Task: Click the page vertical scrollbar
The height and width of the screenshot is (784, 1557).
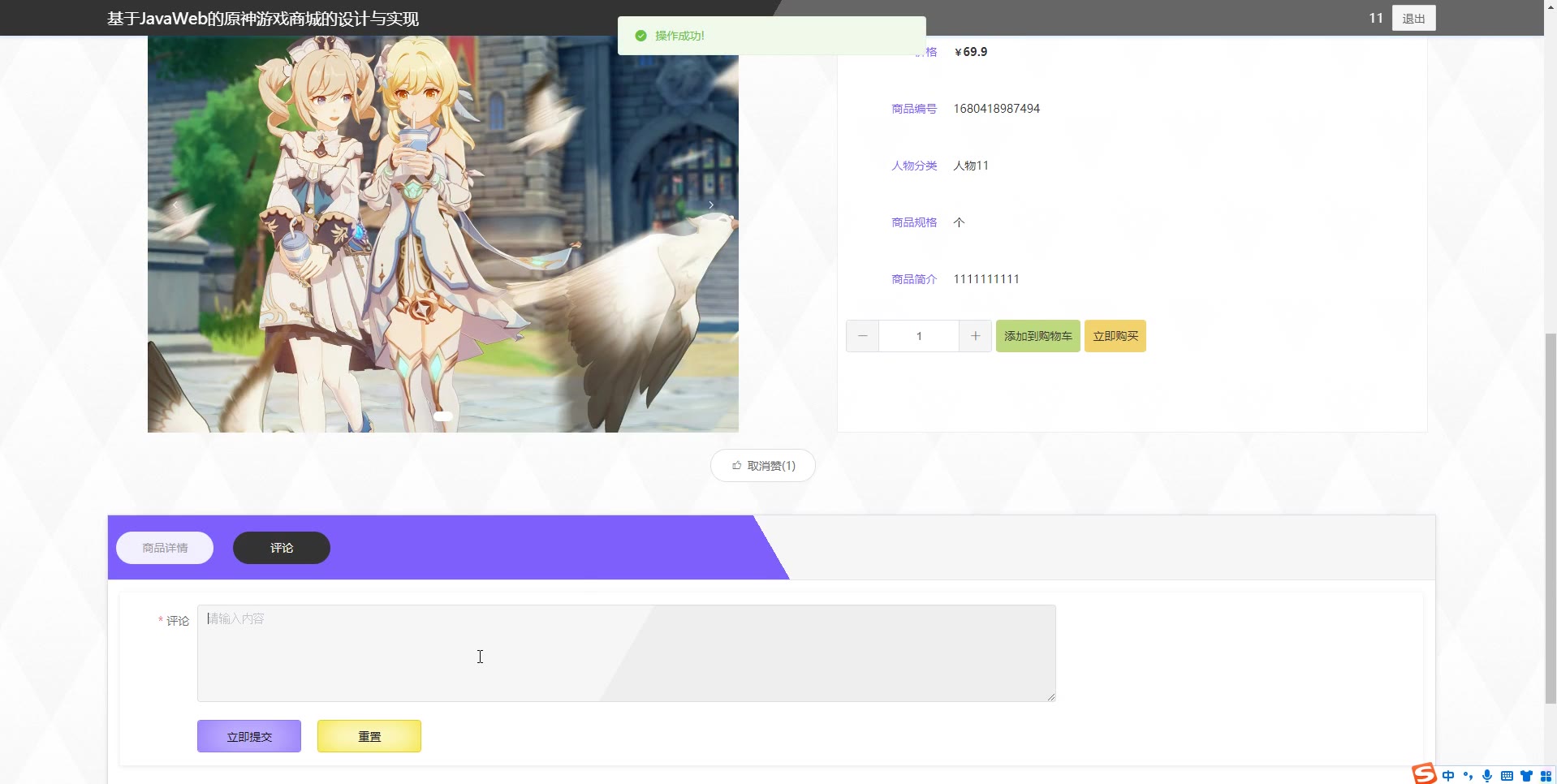Action: pyautogui.click(x=1551, y=518)
